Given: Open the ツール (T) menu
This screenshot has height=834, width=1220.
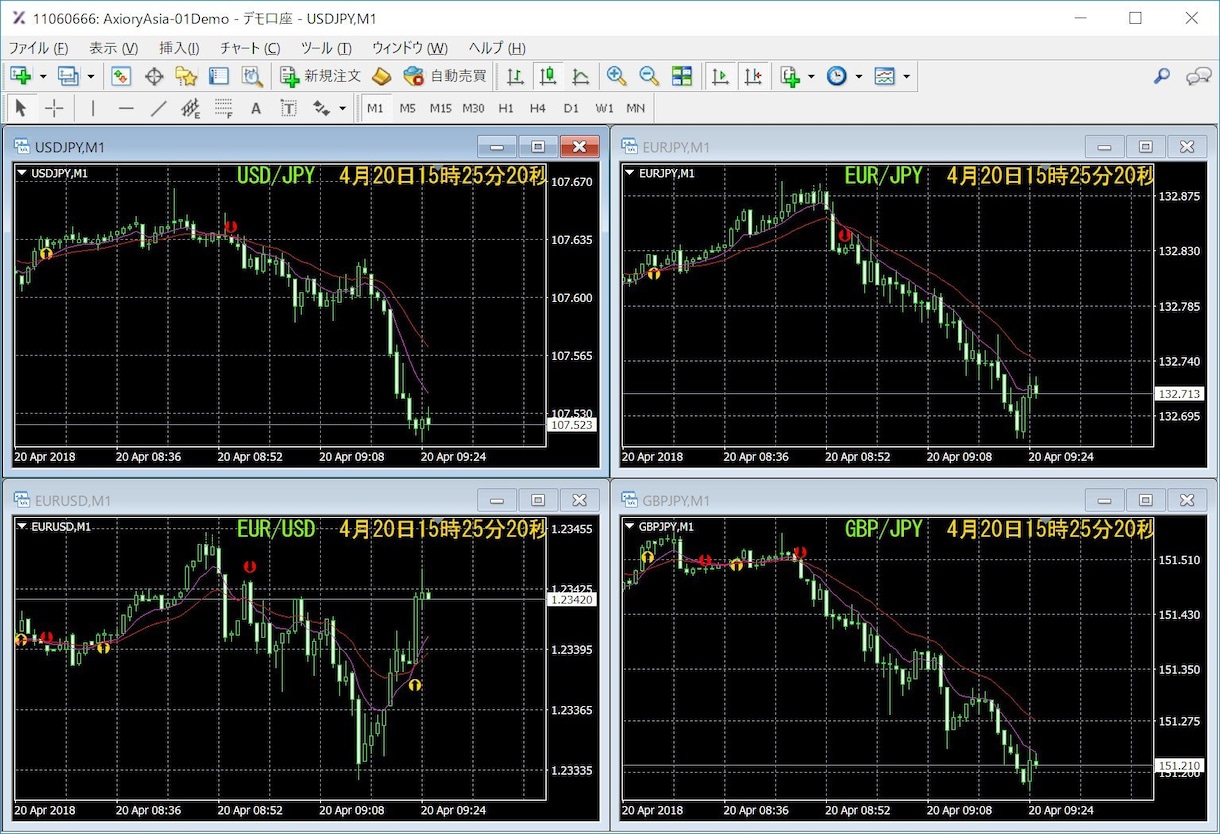Looking at the screenshot, I should click(x=326, y=48).
